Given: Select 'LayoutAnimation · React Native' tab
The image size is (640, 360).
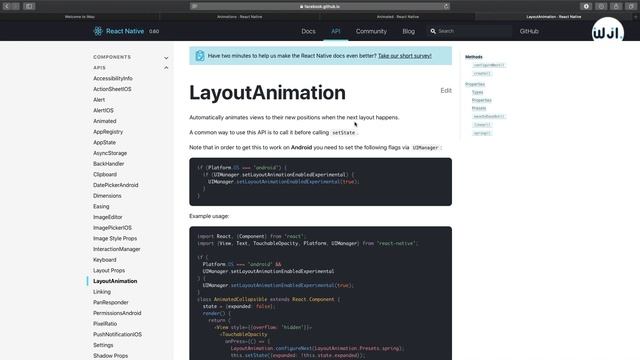Looking at the screenshot, I should [x=553, y=17].
